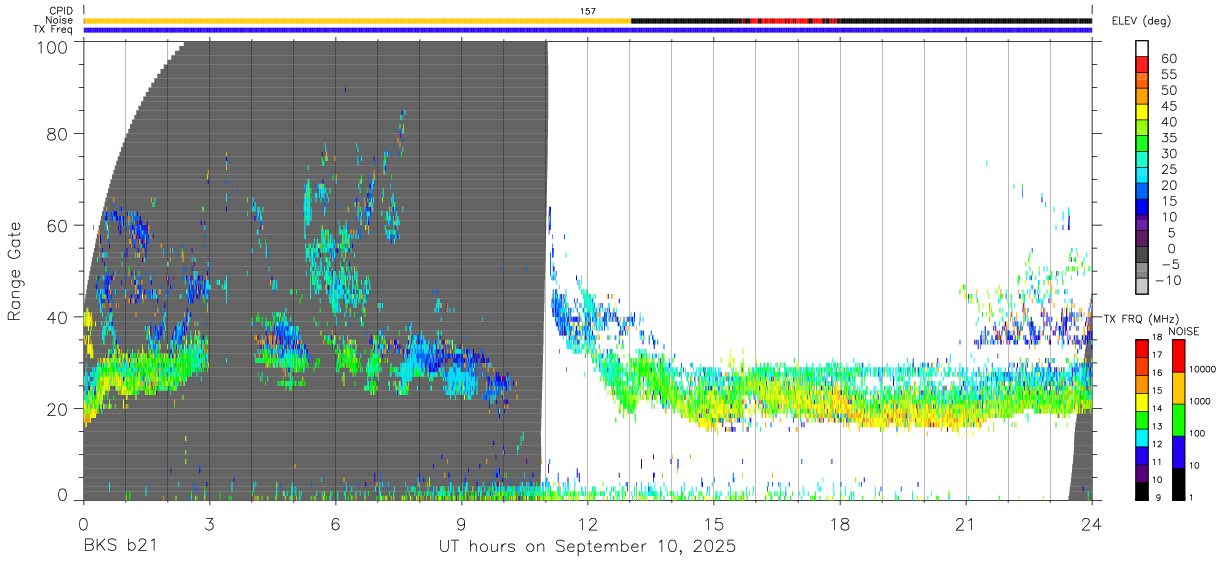Click the y-axis tick label 60

point(59,225)
